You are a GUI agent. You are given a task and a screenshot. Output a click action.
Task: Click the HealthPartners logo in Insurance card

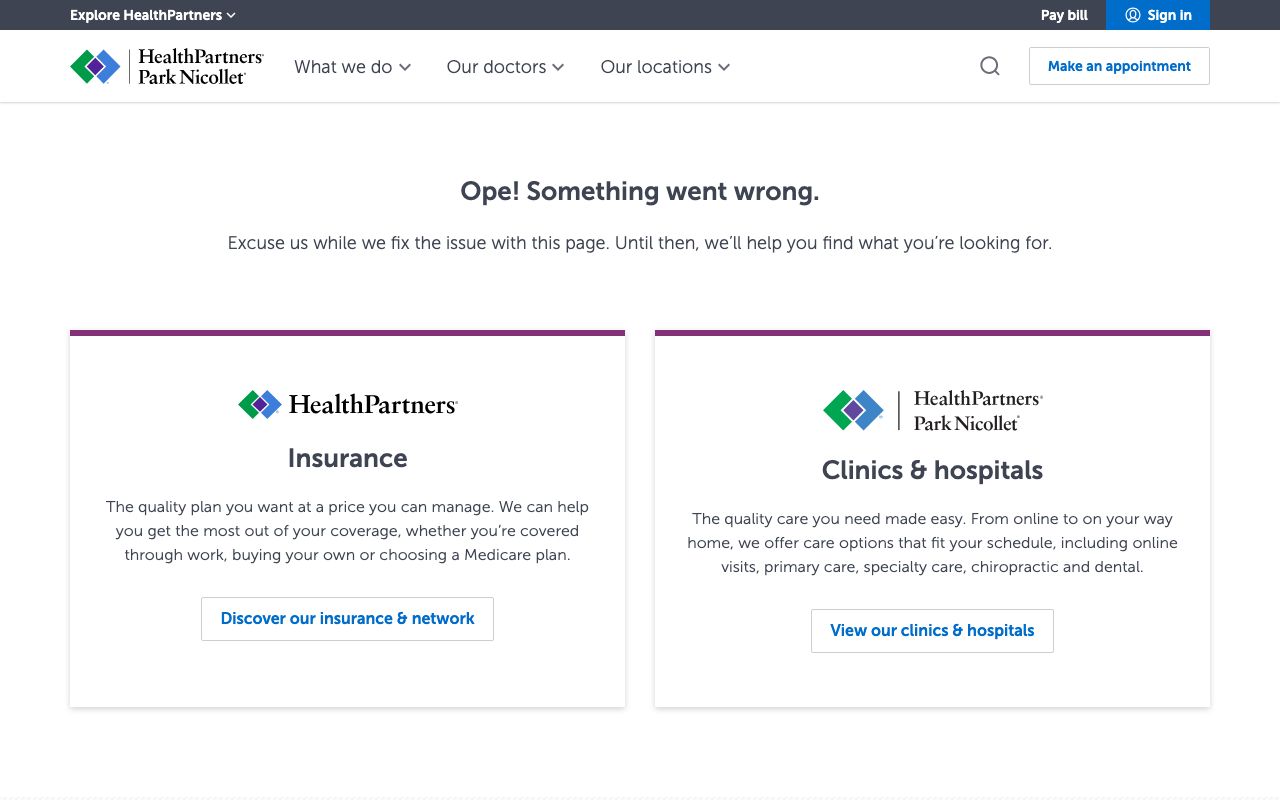347,404
